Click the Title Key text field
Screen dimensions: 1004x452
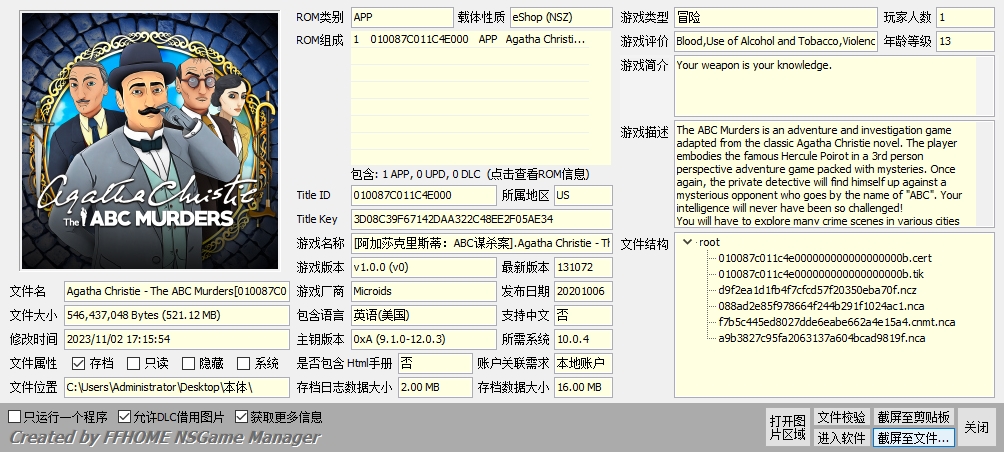click(480, 219)
